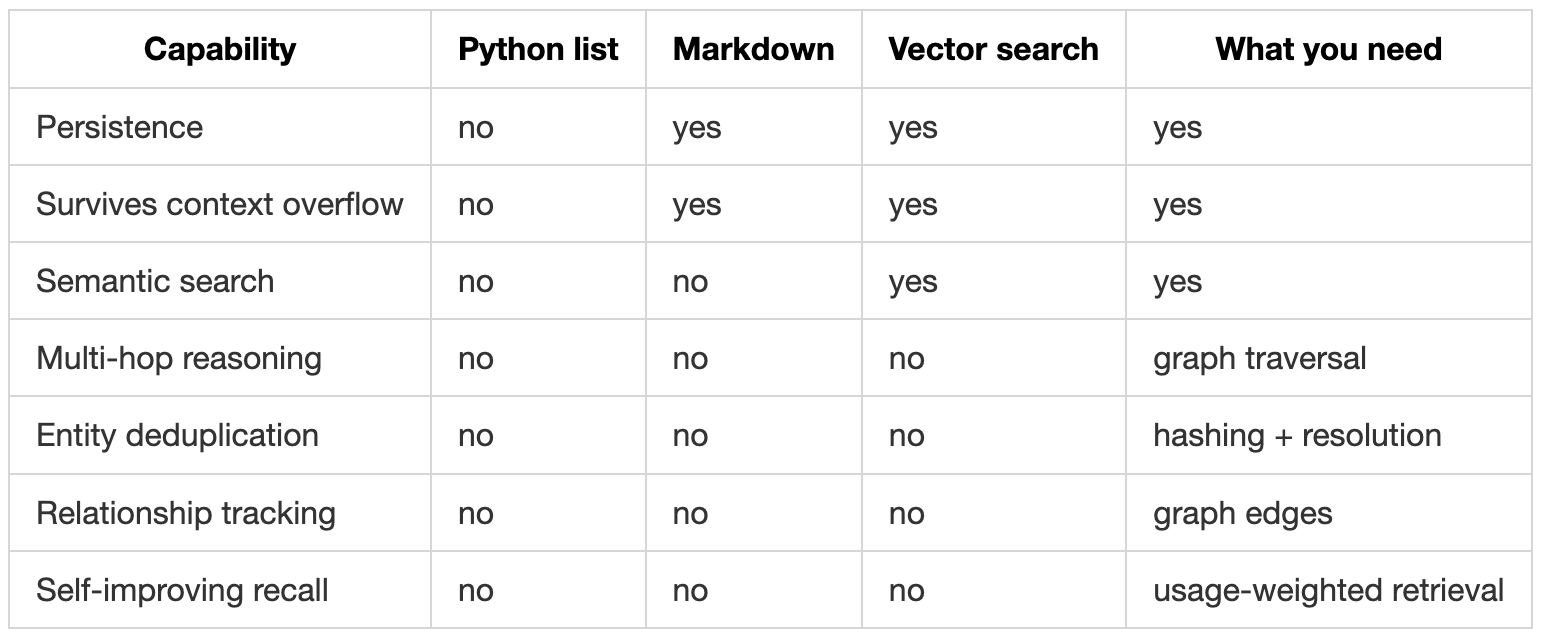Viewport: 1542px width, 642px height.
Task: Select Python list no in Persistence row
Action: pyautogui.click(x=476, y=128)
